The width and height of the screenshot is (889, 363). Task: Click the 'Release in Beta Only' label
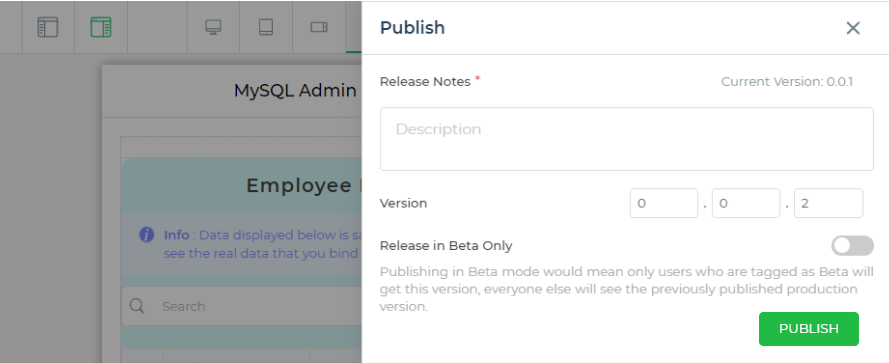click(446, 246)
